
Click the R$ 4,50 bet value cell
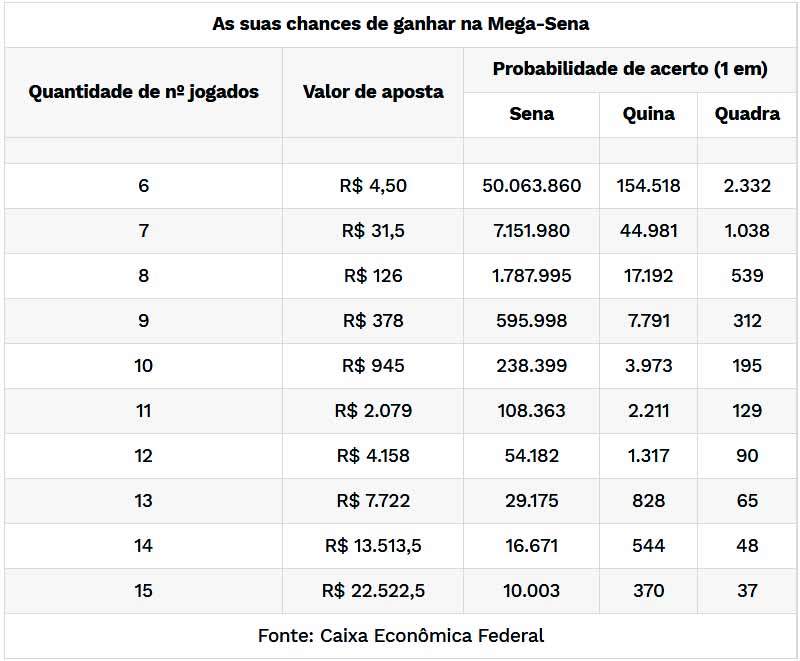(x=373, y=186)
